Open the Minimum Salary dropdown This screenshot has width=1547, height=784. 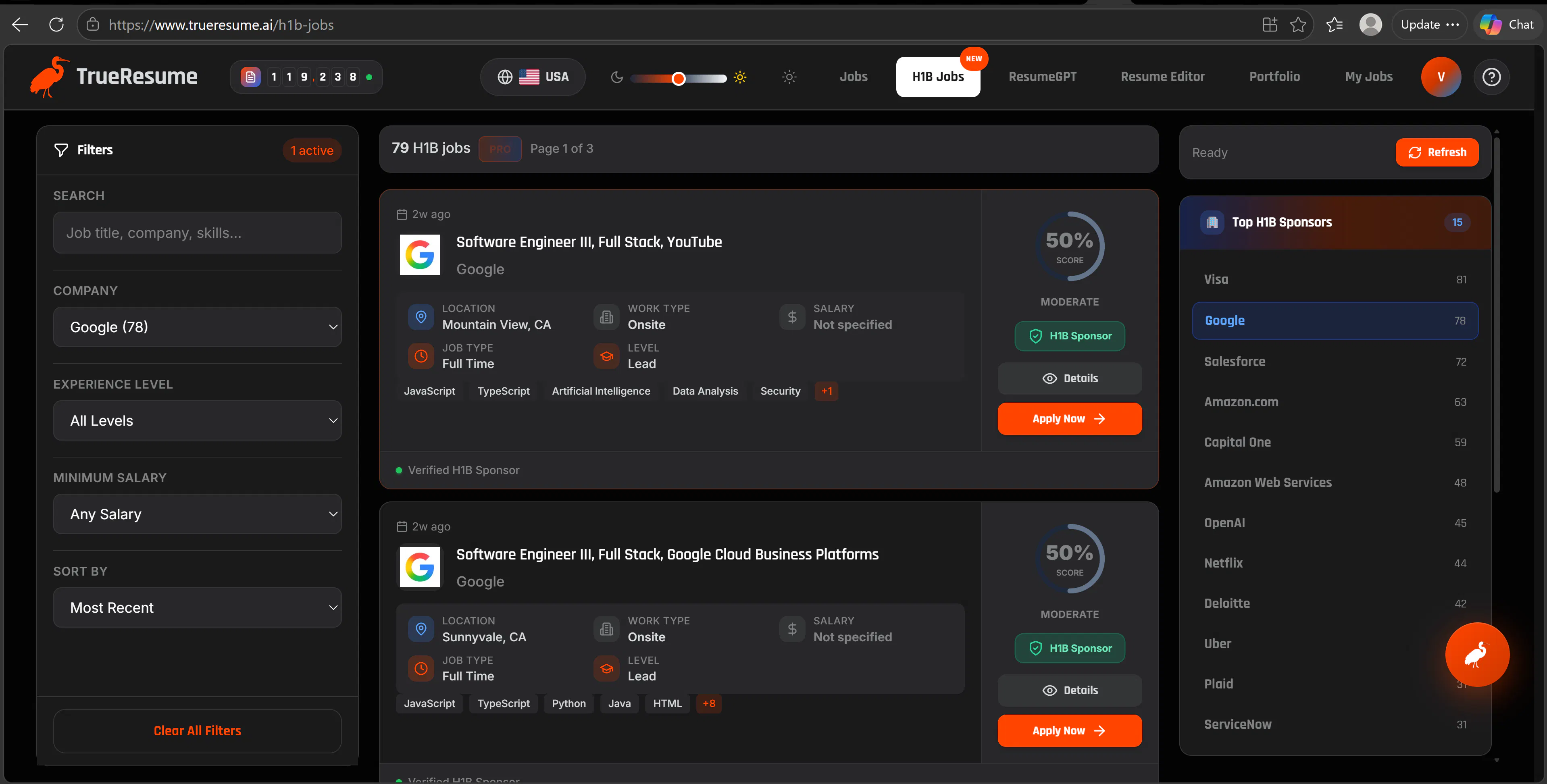[198, 514]
